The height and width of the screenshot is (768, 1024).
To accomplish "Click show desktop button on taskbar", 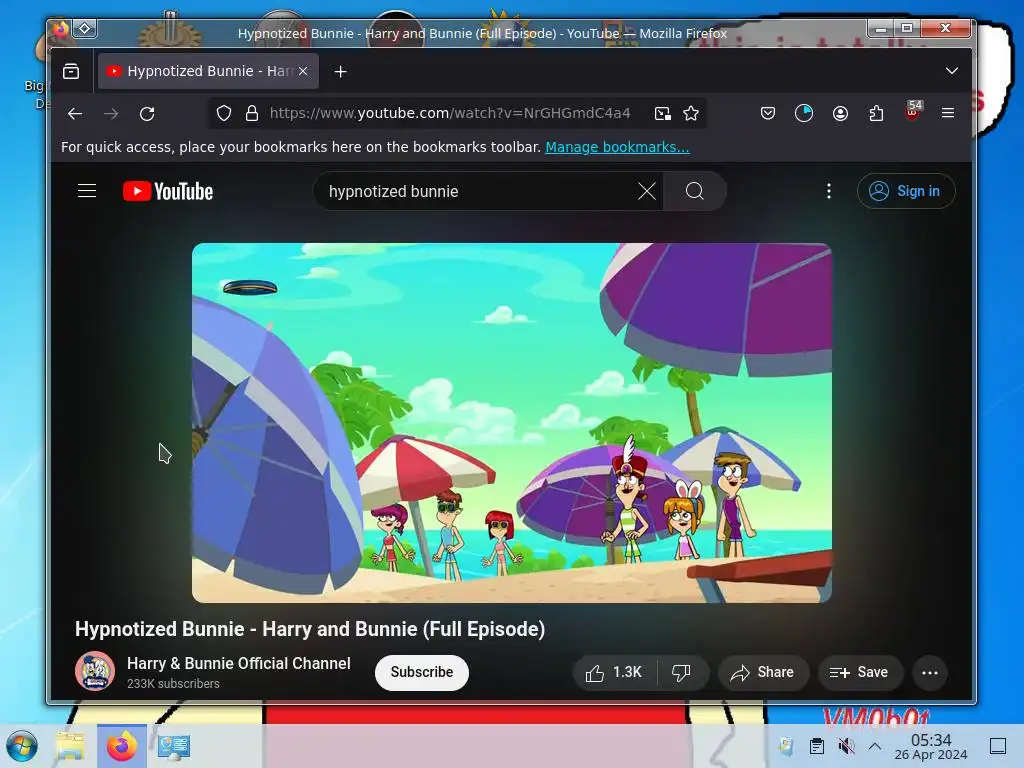I will point(998,746).
